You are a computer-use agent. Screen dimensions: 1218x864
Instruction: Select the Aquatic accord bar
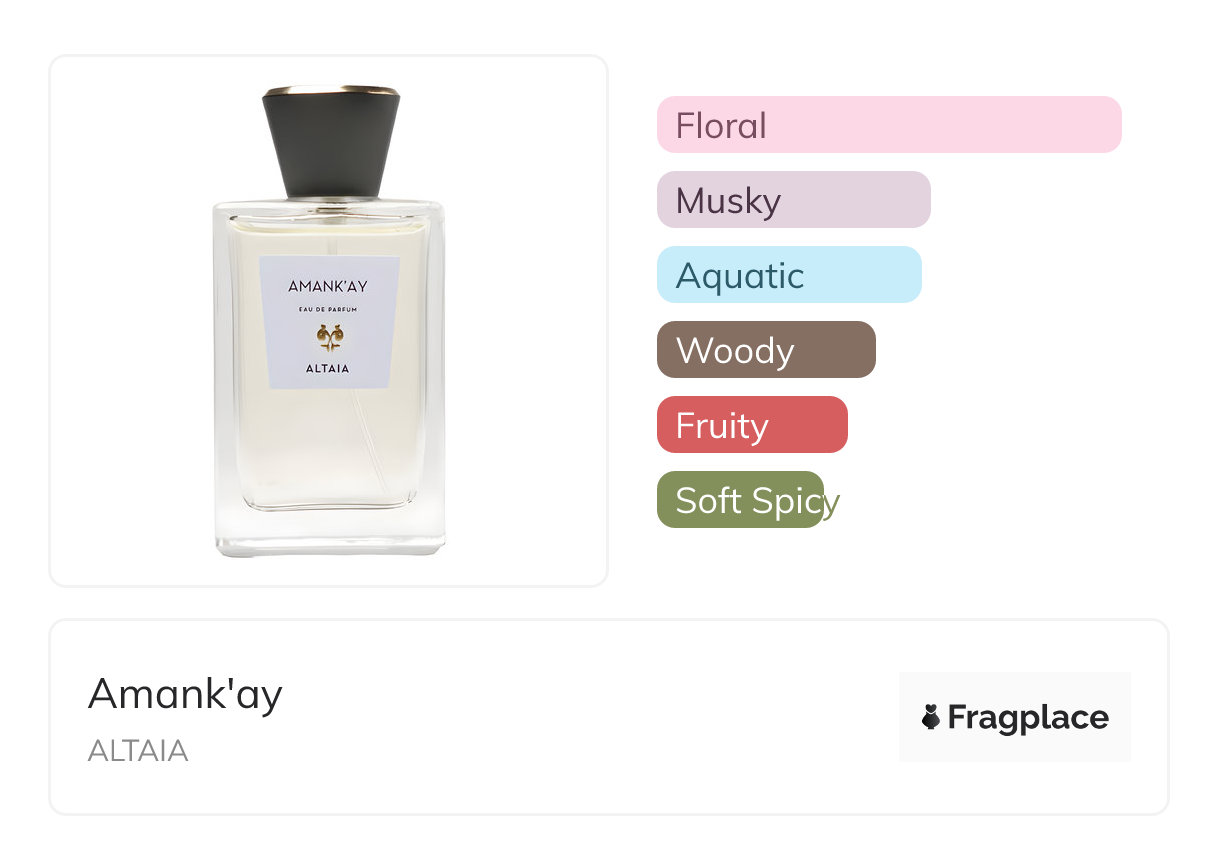pyautogui.click(x=789, y=275)
